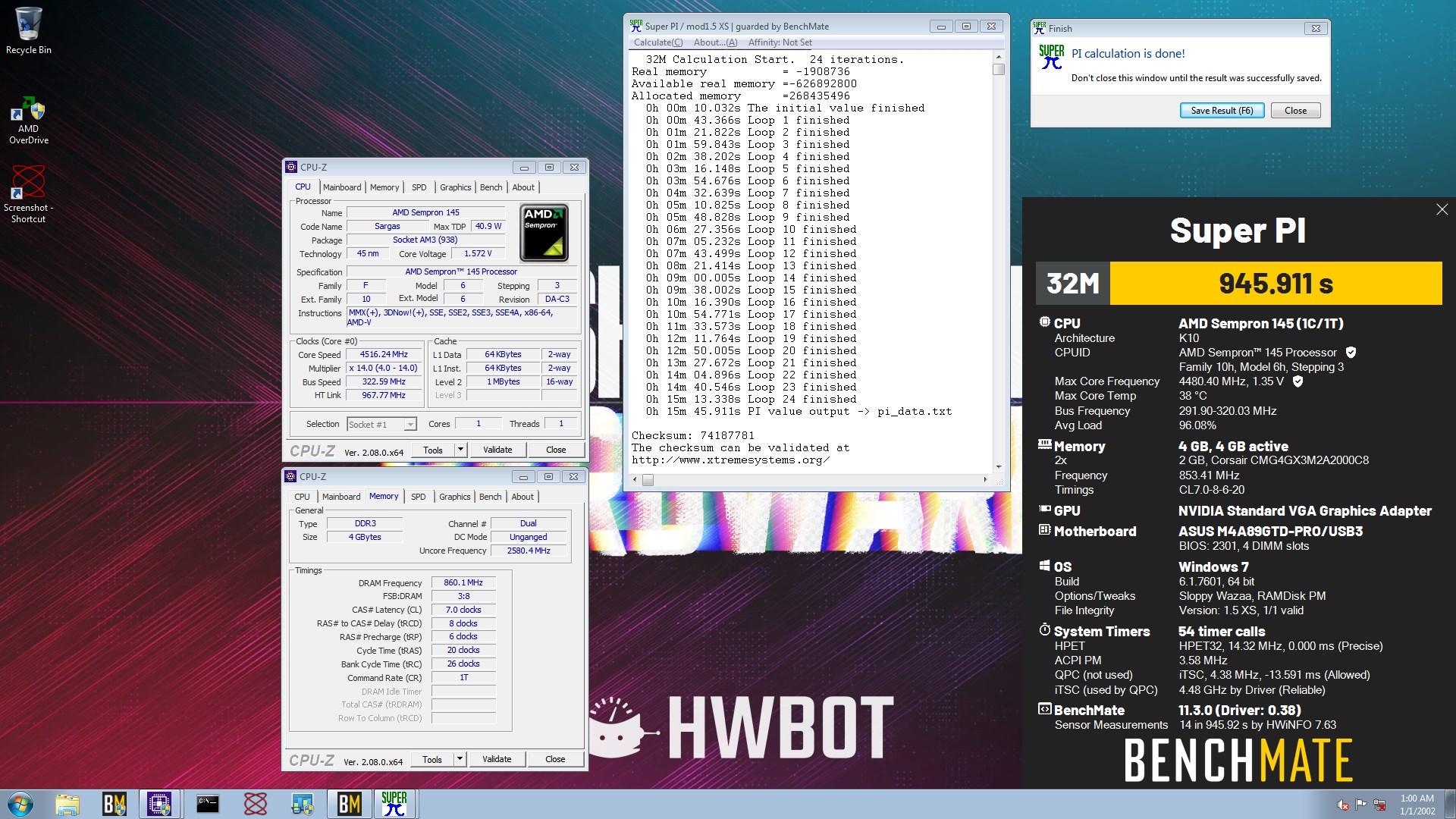Open the About...(A) menu in Super PI
1456x819 pixels.
pyautogui.click(x=715, y=42)
